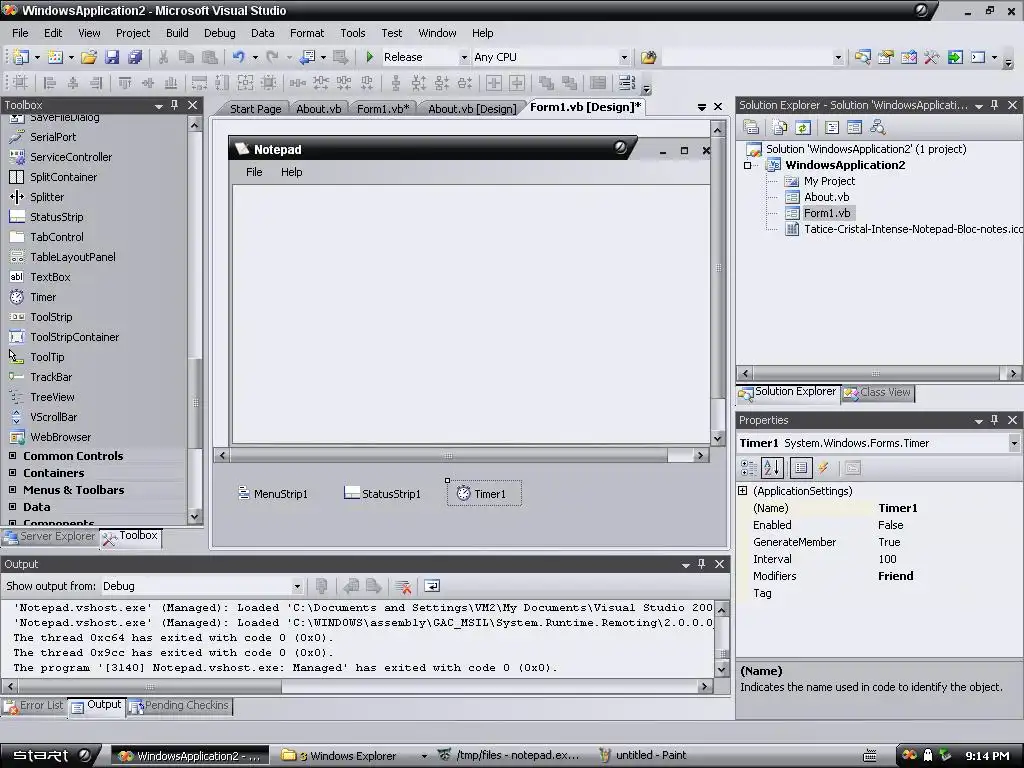
Task: Click the Align Lefts layout icon
Action: coord(50,83)
